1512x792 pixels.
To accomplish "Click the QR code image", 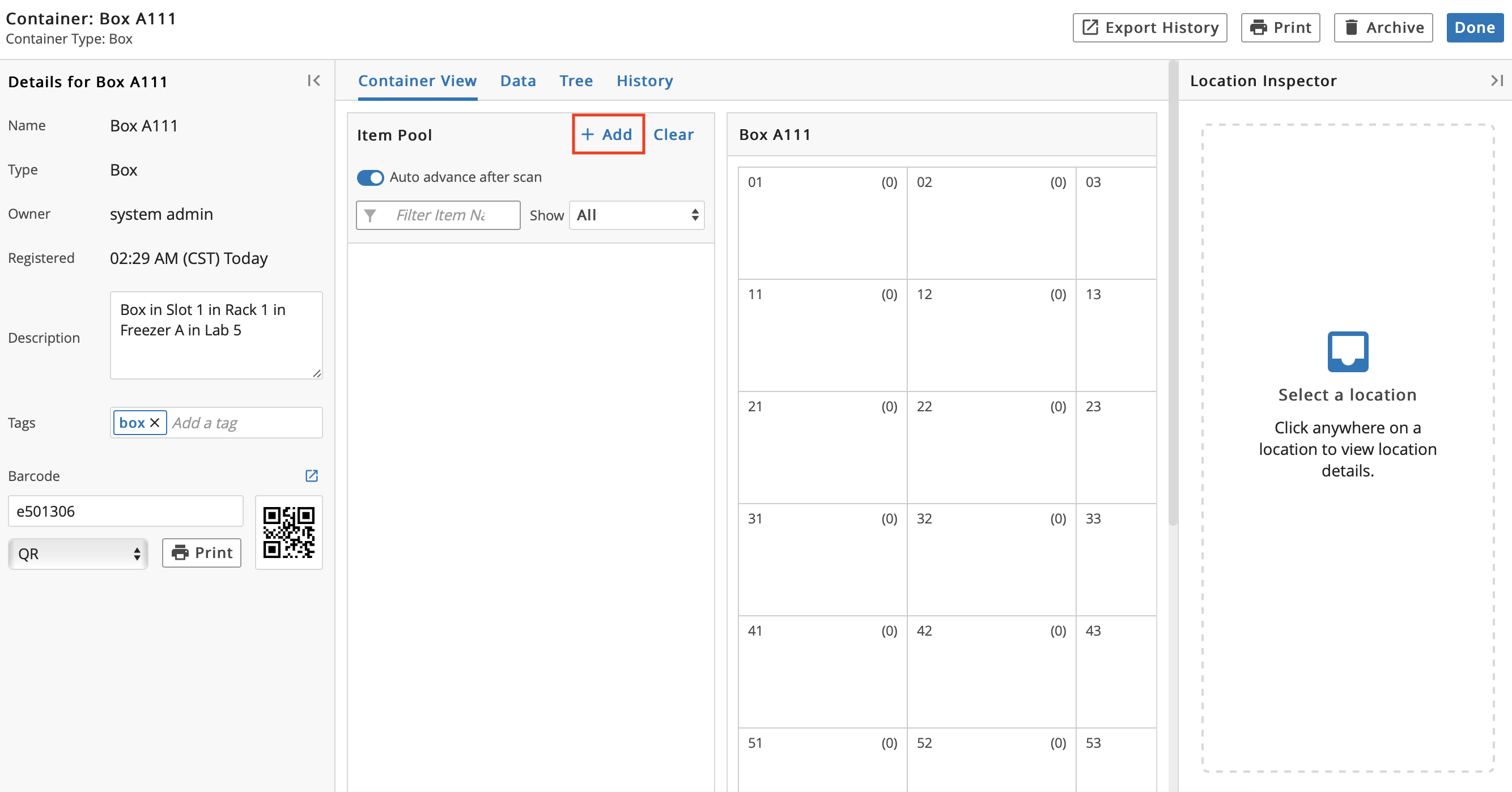I will coord(289,533).
